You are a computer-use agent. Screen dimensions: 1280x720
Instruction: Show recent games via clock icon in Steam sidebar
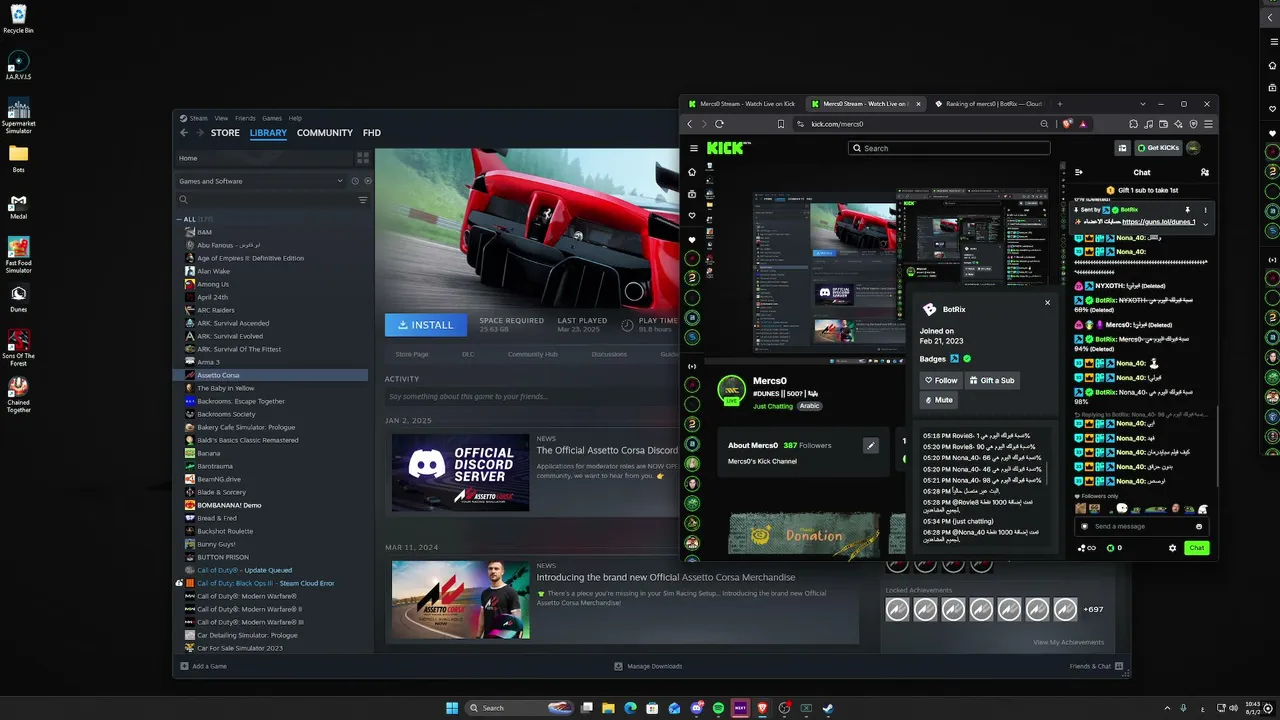pyautogui.click(x=355, y=181)
